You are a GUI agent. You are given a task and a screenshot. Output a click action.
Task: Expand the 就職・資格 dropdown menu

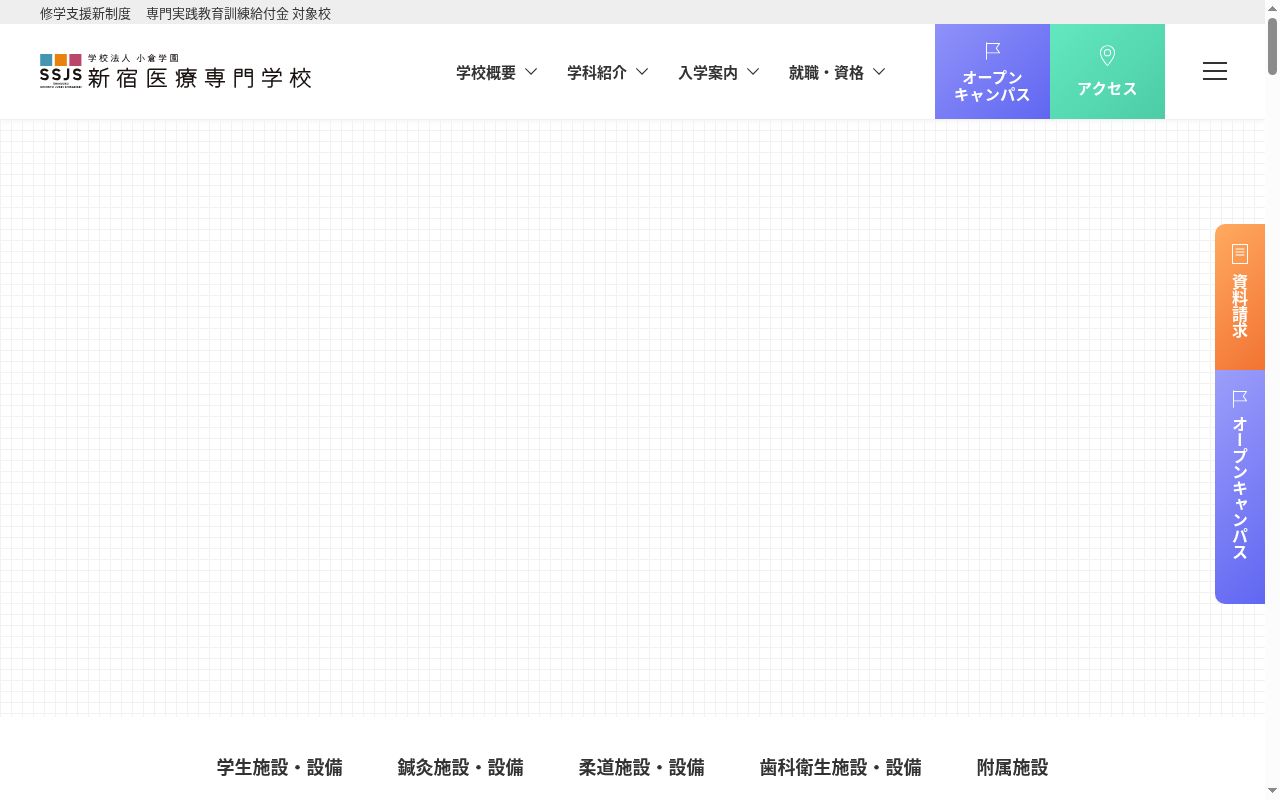pos(838,72)
